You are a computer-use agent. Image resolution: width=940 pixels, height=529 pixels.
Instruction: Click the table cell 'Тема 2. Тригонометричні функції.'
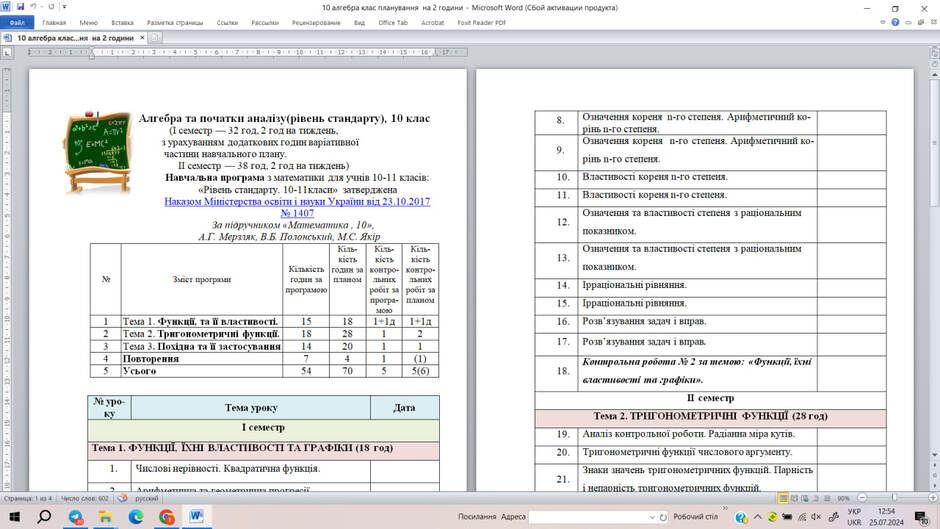click(201, 334)
